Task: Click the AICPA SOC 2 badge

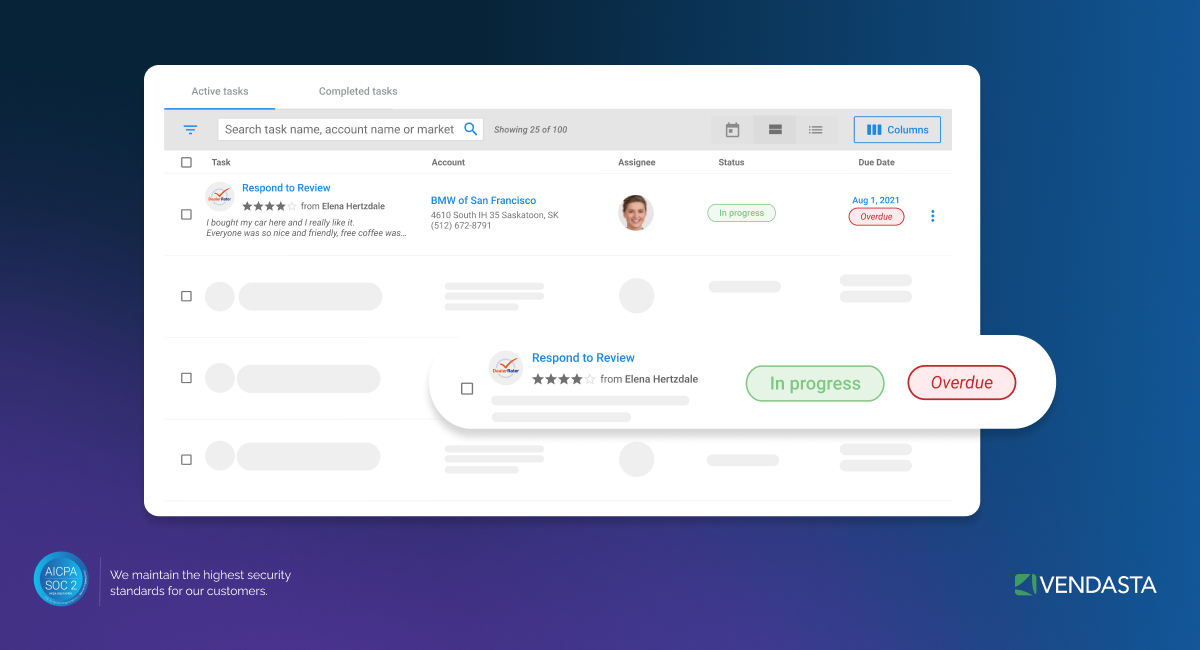Action: coord(62,580)
